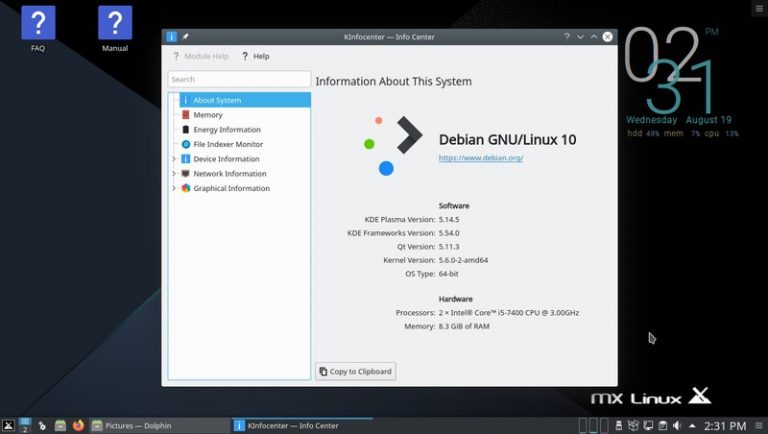Switch to Pictures — Dolphin taskbar window
Image resolution: width=768 pixels, height=434 pixels.
point(158,425)
